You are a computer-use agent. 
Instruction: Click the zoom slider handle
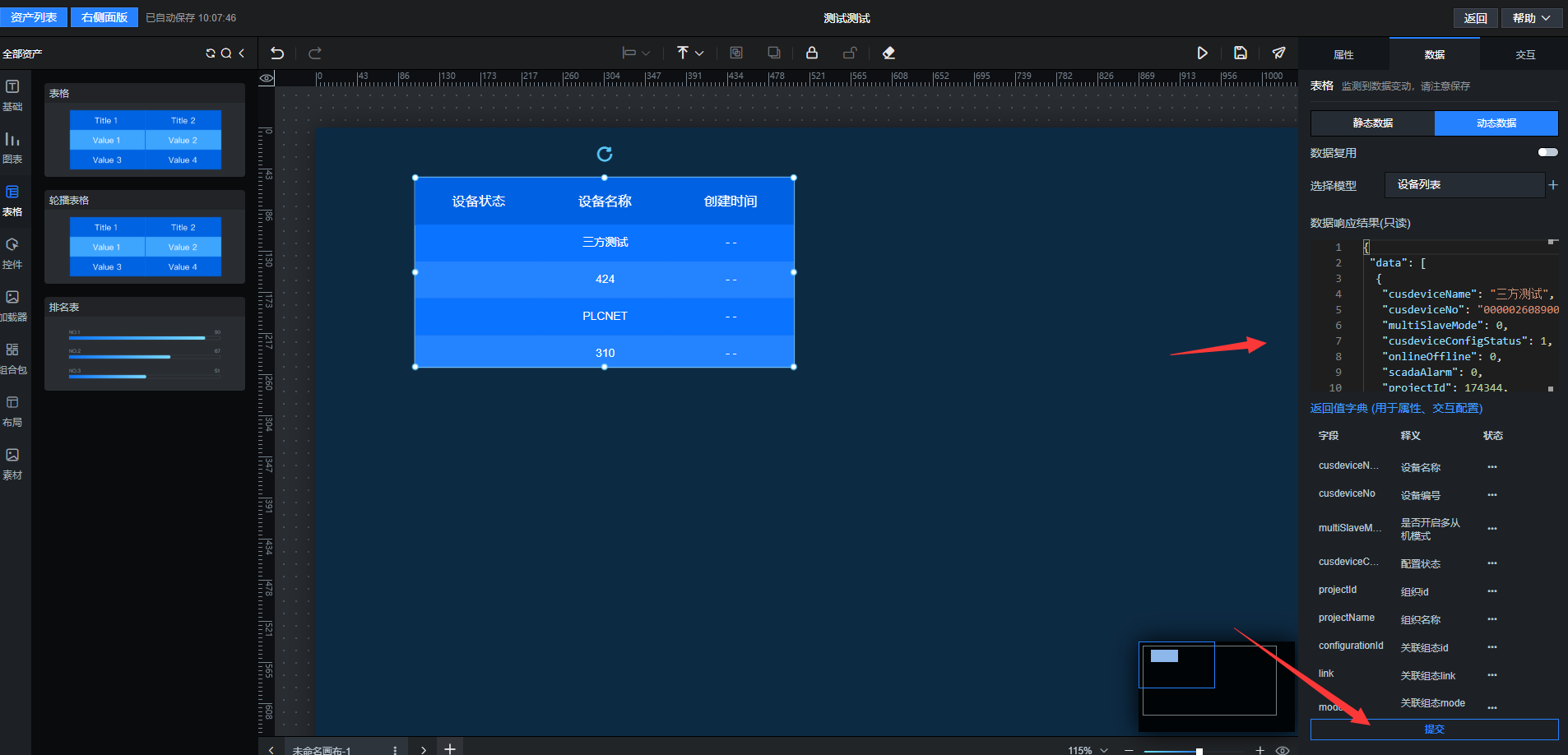[x=1199, y=751]
